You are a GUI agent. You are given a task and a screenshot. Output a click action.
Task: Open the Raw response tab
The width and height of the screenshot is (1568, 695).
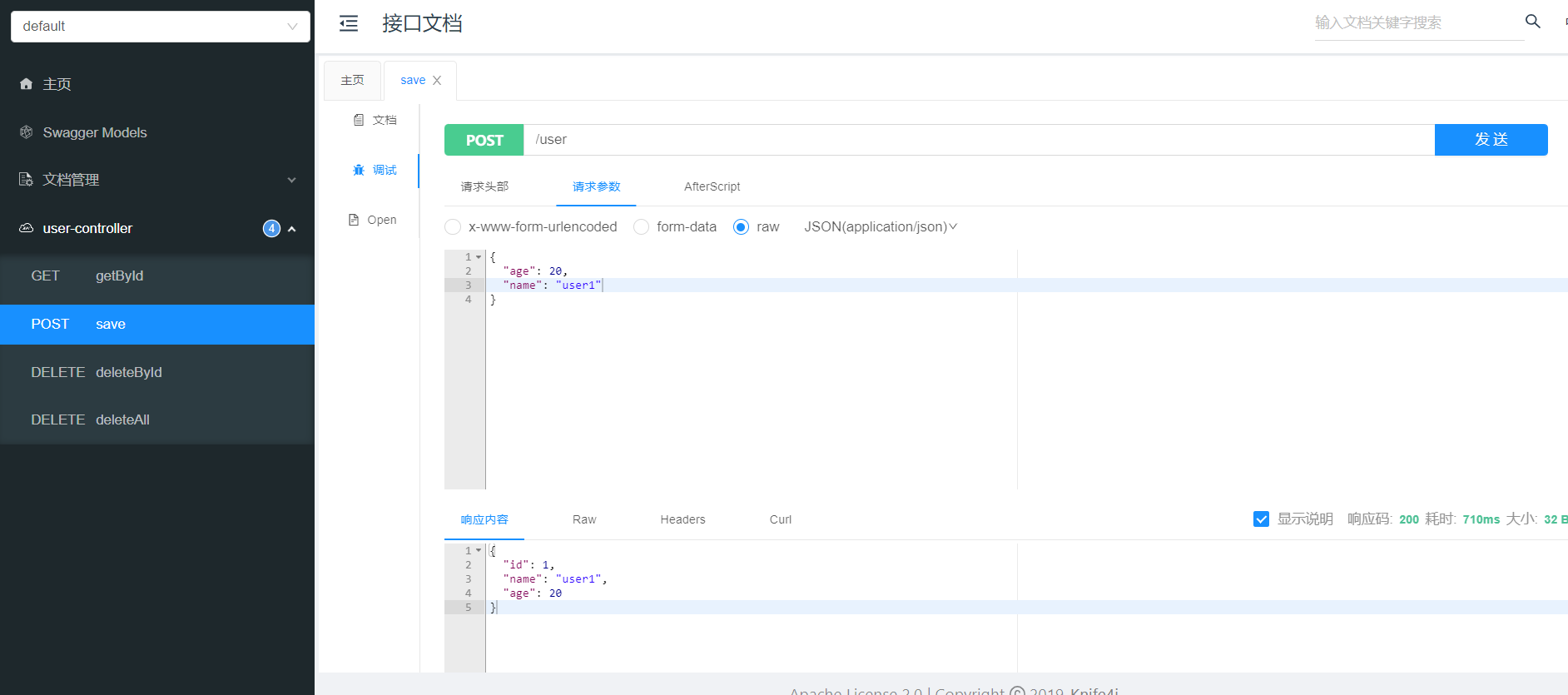click(x=584, y=519)
